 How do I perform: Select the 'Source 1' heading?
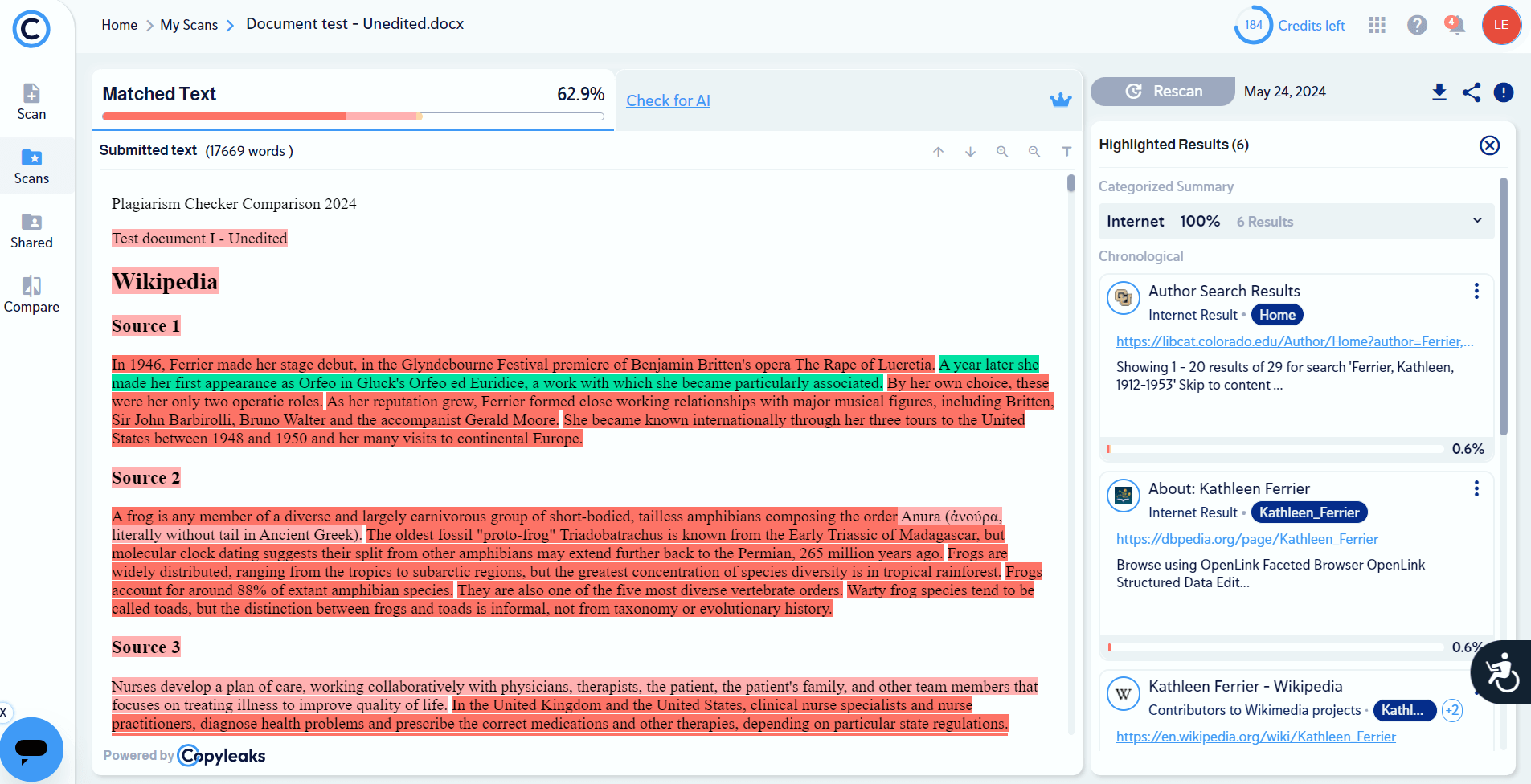[x=145, y=325]
